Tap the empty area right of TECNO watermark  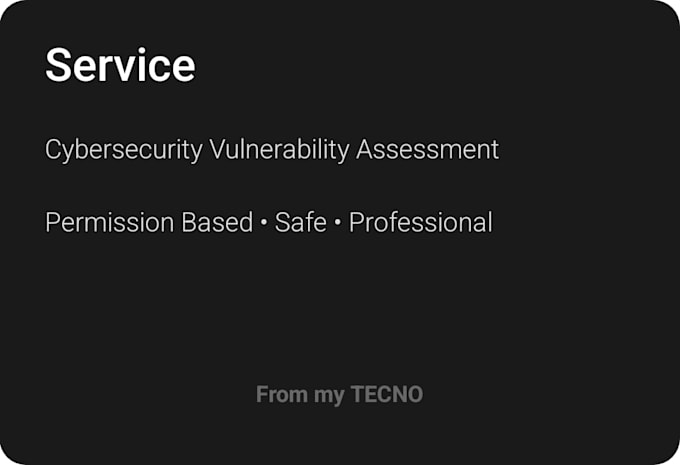[x=546, y=394]
